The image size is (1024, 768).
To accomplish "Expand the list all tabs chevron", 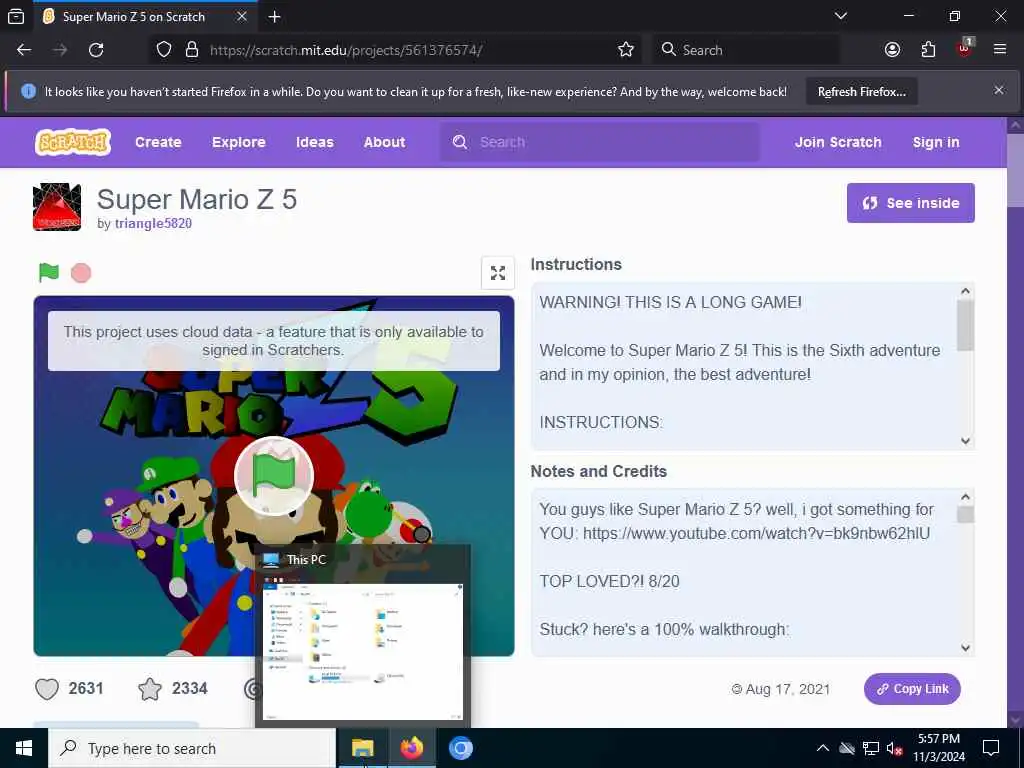I will pos(841,16).
